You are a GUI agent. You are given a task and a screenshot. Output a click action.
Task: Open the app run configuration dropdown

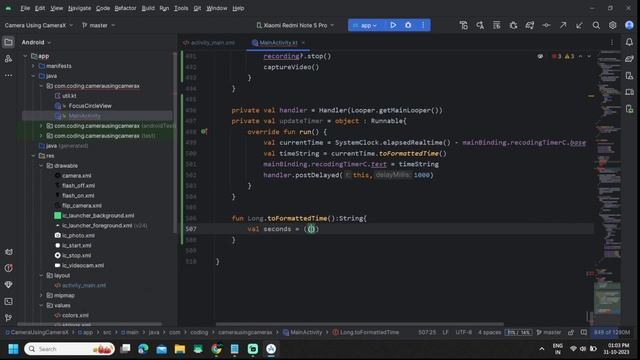click(x=366, y=25)
